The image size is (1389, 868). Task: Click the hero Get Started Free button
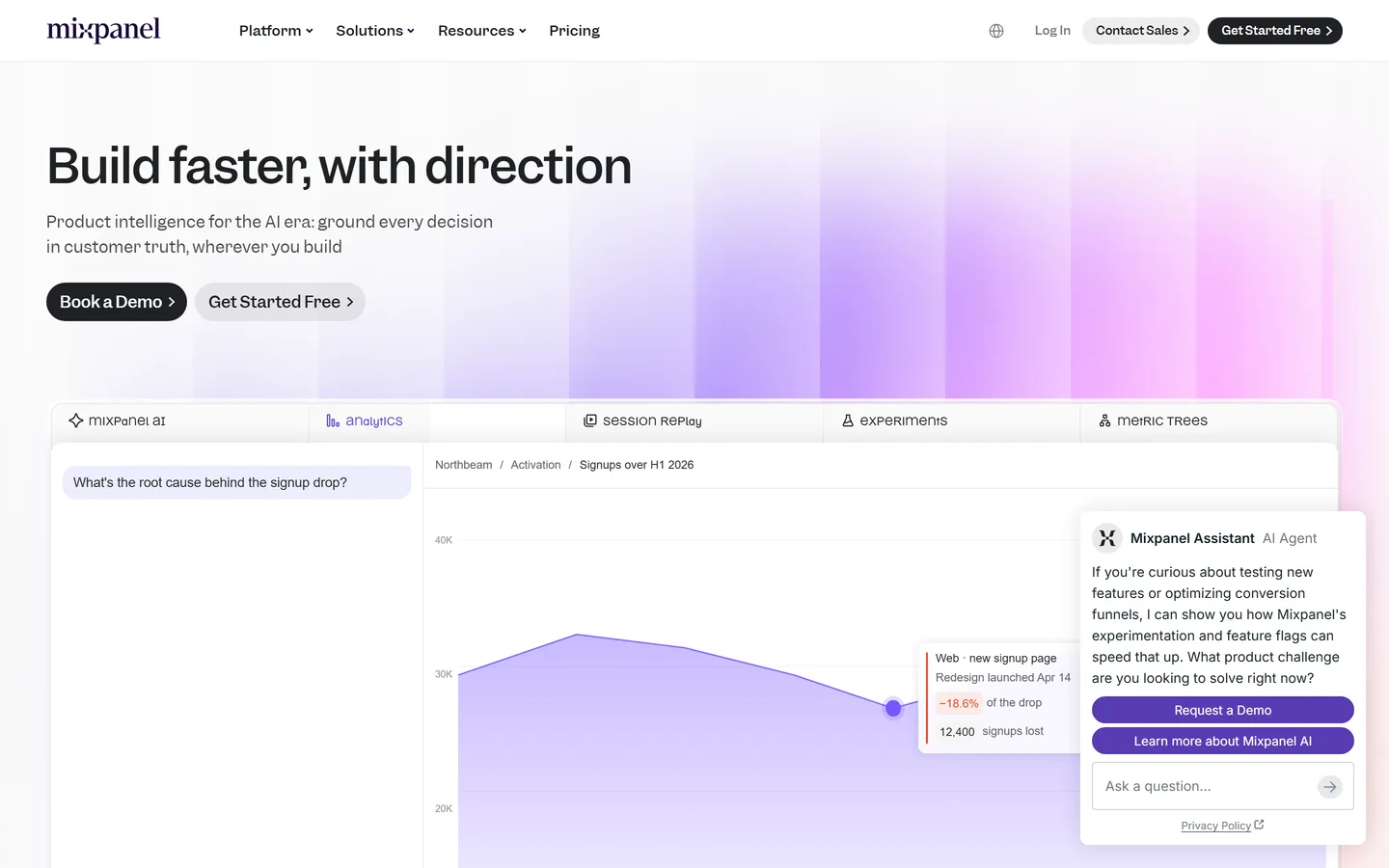click(280, 302)
